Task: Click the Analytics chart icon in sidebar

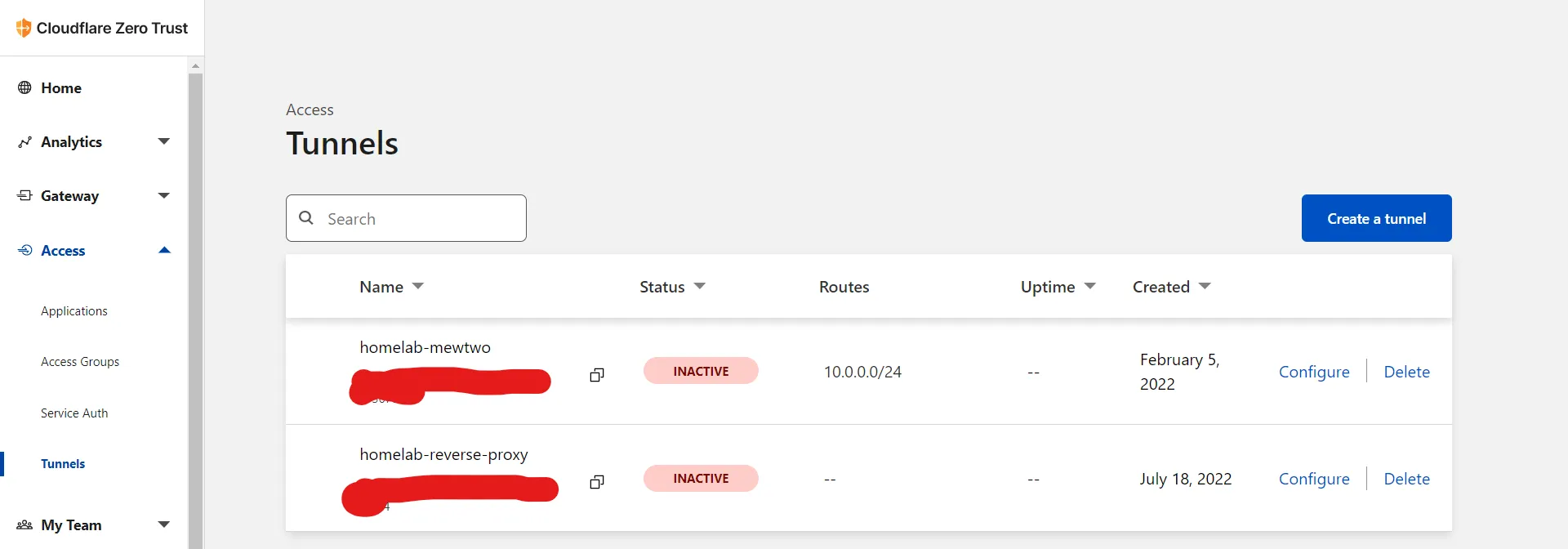Action: click(x=24, y=142)
